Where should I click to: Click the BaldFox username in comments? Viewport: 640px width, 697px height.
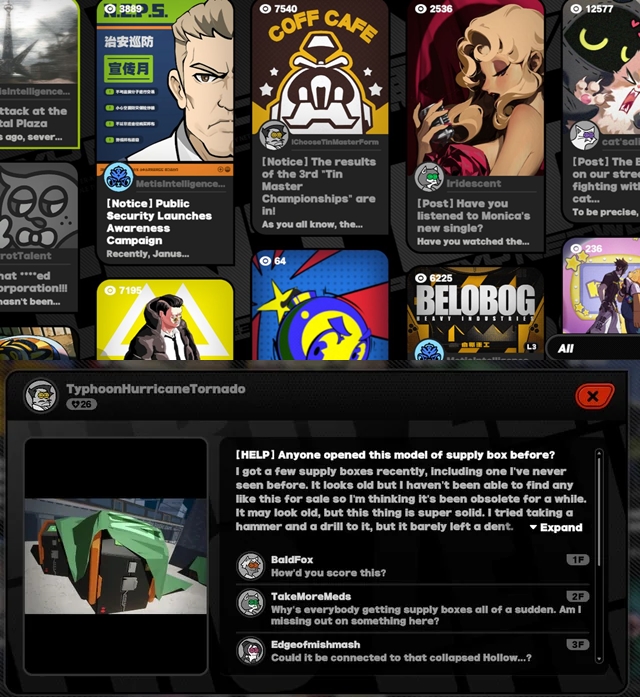292,560
